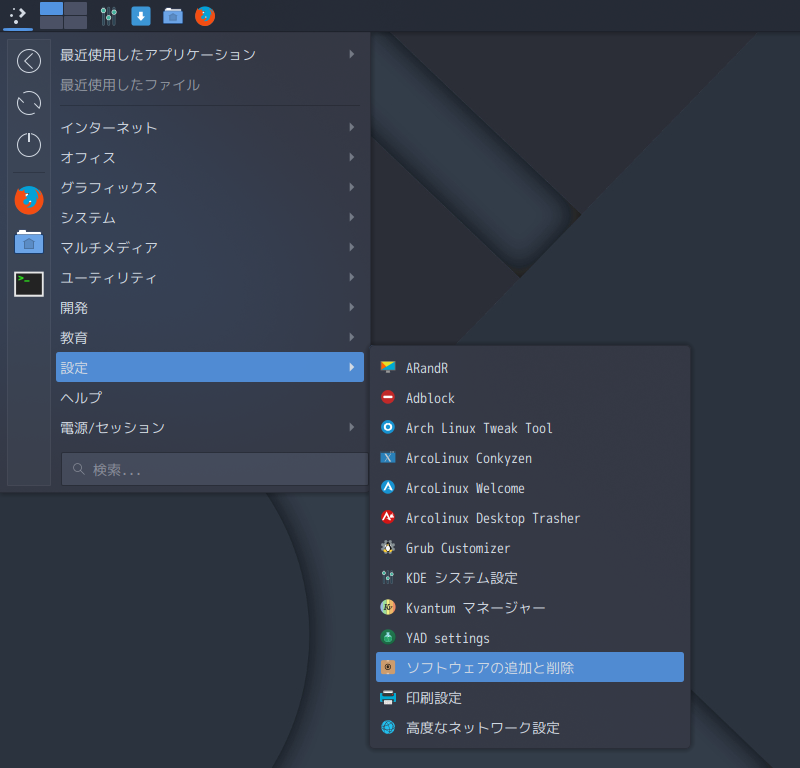Open the マルチメディア category
This screenshot has width=800, height=768.
(x=210, y=247)
